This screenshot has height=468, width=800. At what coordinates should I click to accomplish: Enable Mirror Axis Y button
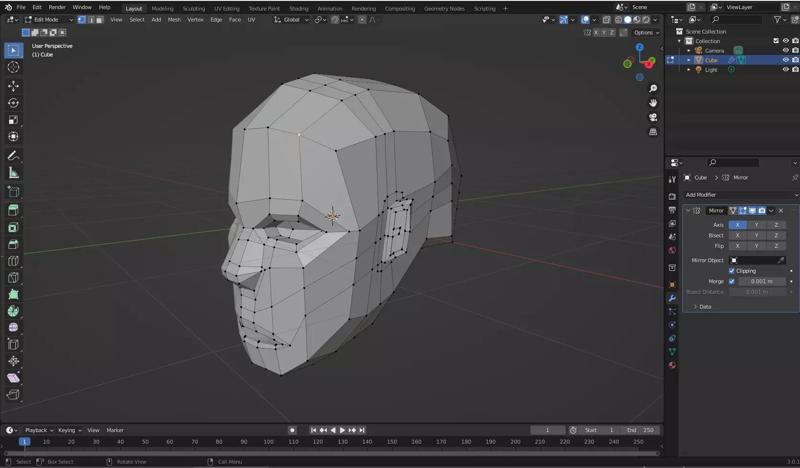757,225
